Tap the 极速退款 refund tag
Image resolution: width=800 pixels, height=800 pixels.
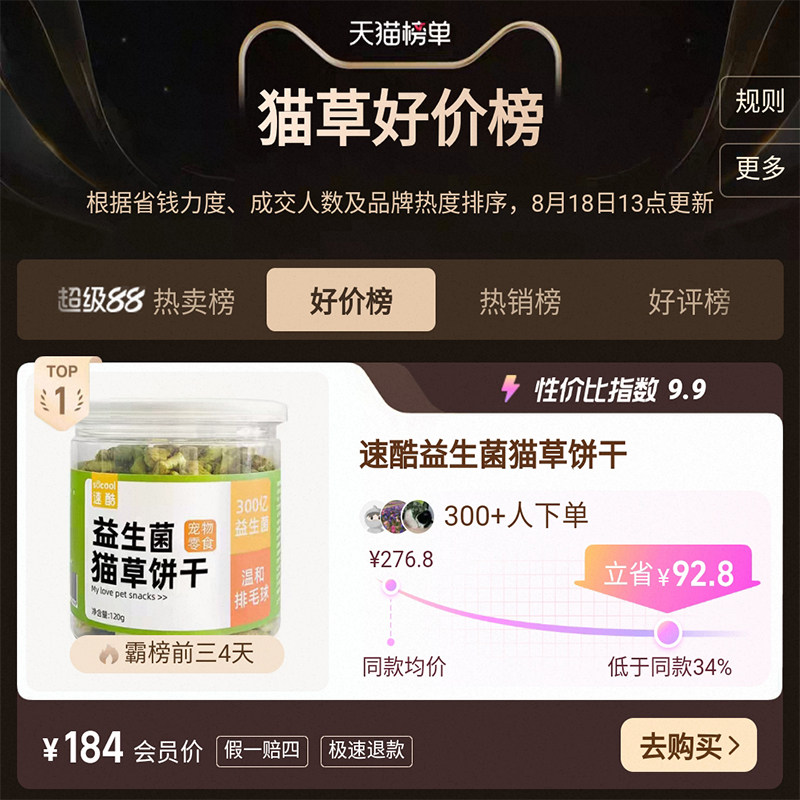coord(366,751)
